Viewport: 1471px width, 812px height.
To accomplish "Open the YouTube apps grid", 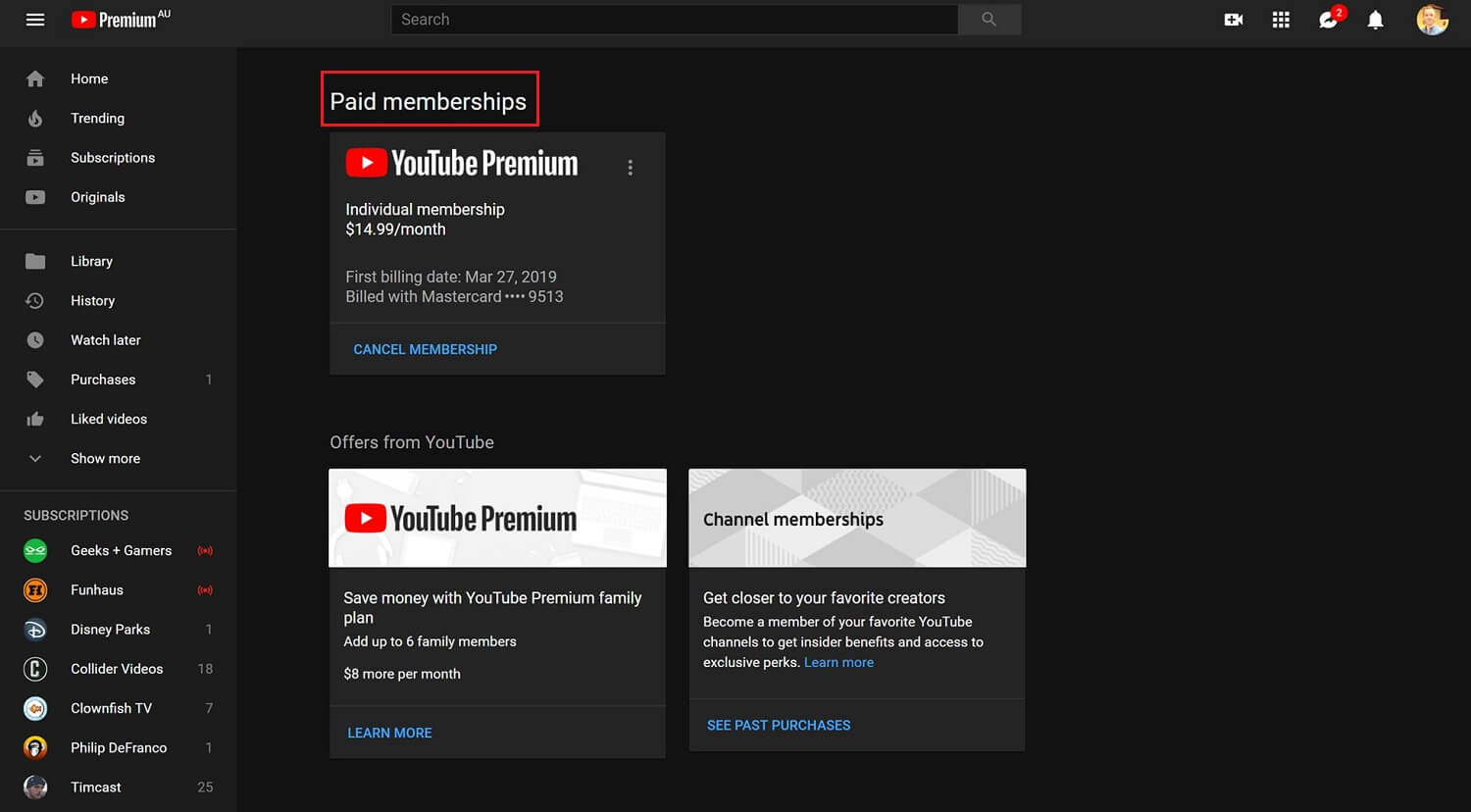I will point(1281,20).
